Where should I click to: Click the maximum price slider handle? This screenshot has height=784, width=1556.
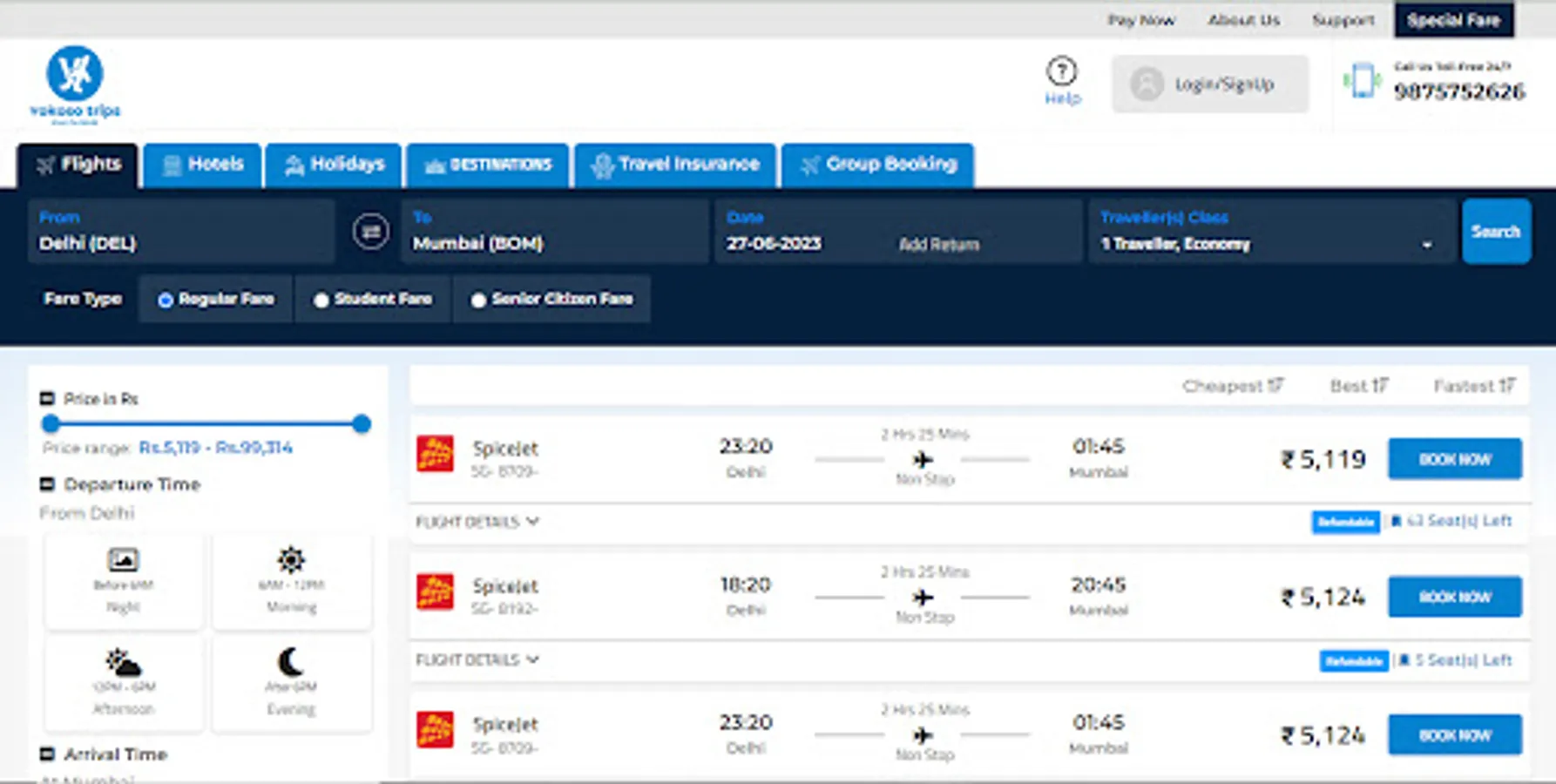[x=362, y=424]
